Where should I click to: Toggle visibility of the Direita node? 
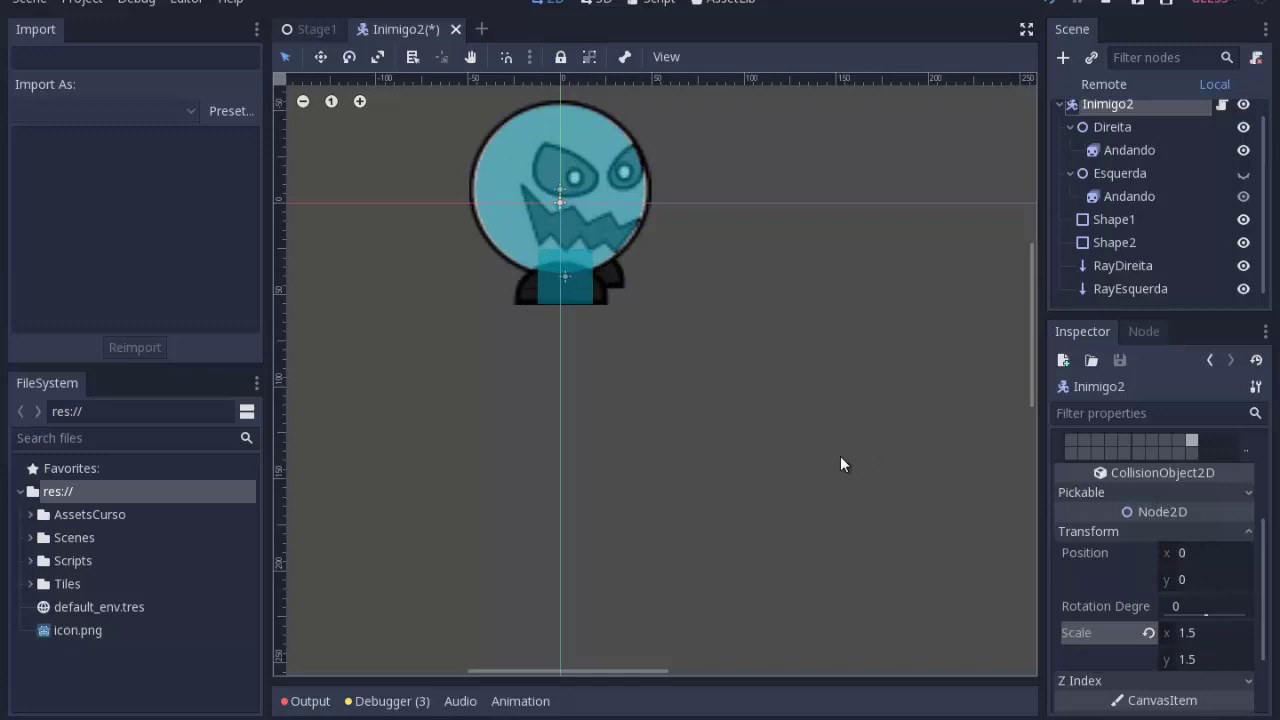pyautogui.click(x=1243, y=127)
